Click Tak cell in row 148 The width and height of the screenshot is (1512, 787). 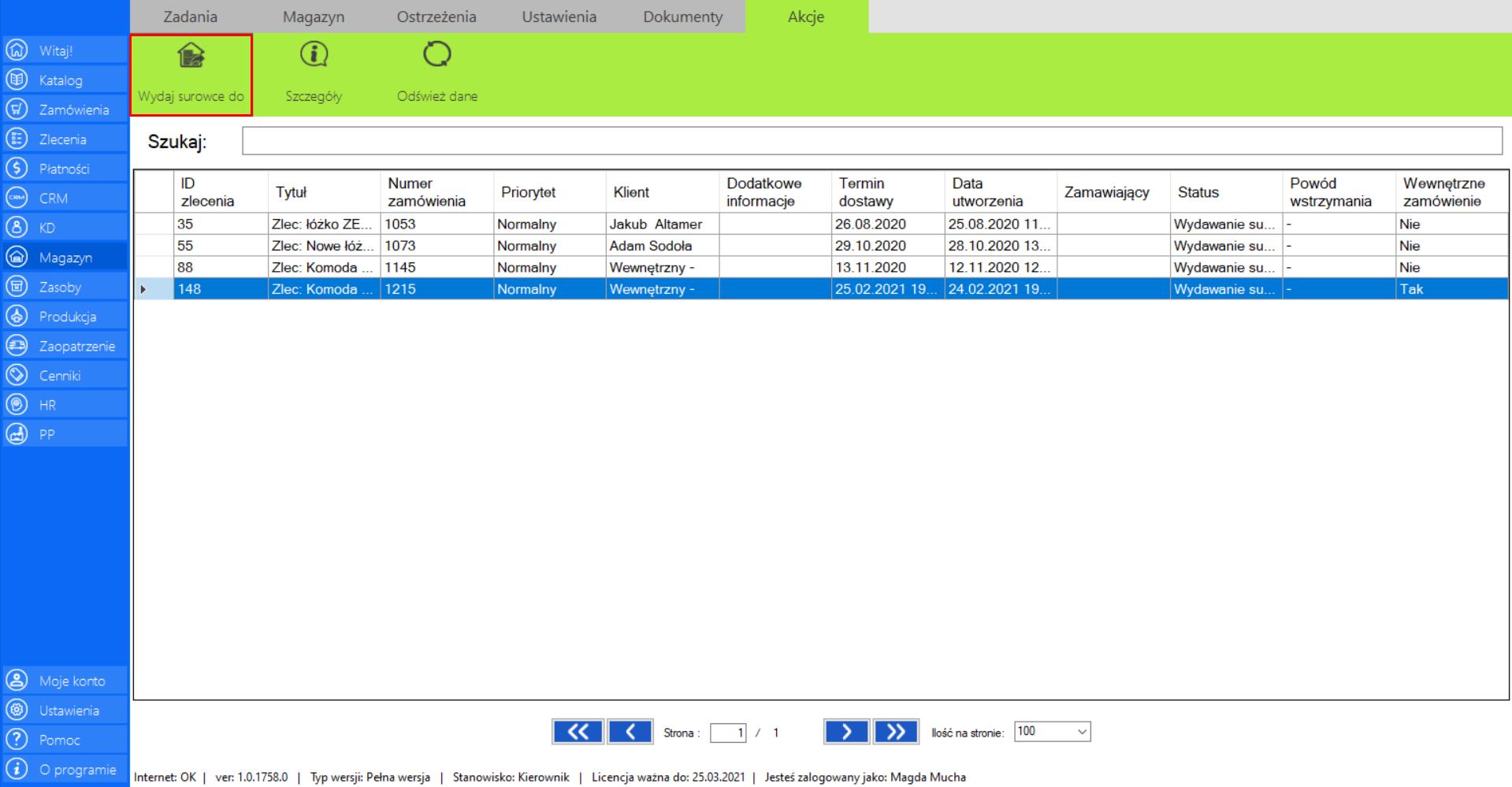pyautogui.click(x=1452, y=289)
